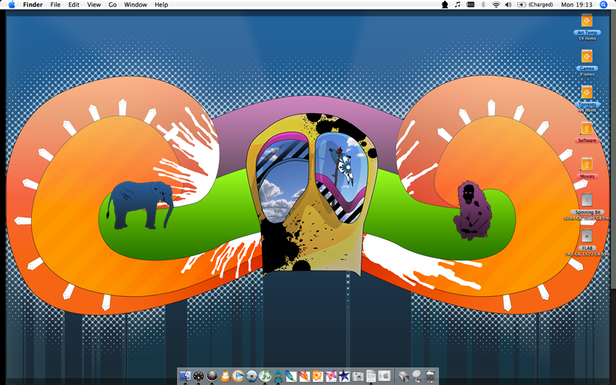Viewport: 616px width, 385px height.
Task: Open the Edit menu
Action: (74, 5)
